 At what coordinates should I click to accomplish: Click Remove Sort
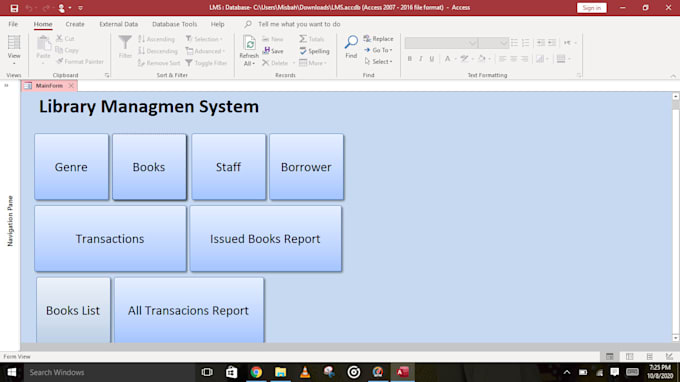coord(159,63)
